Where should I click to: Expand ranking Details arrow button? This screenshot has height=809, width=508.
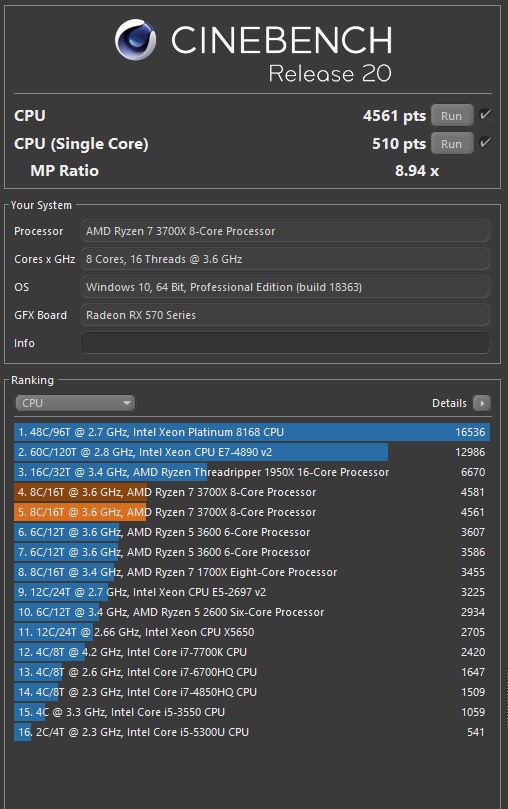coord(482,403)
